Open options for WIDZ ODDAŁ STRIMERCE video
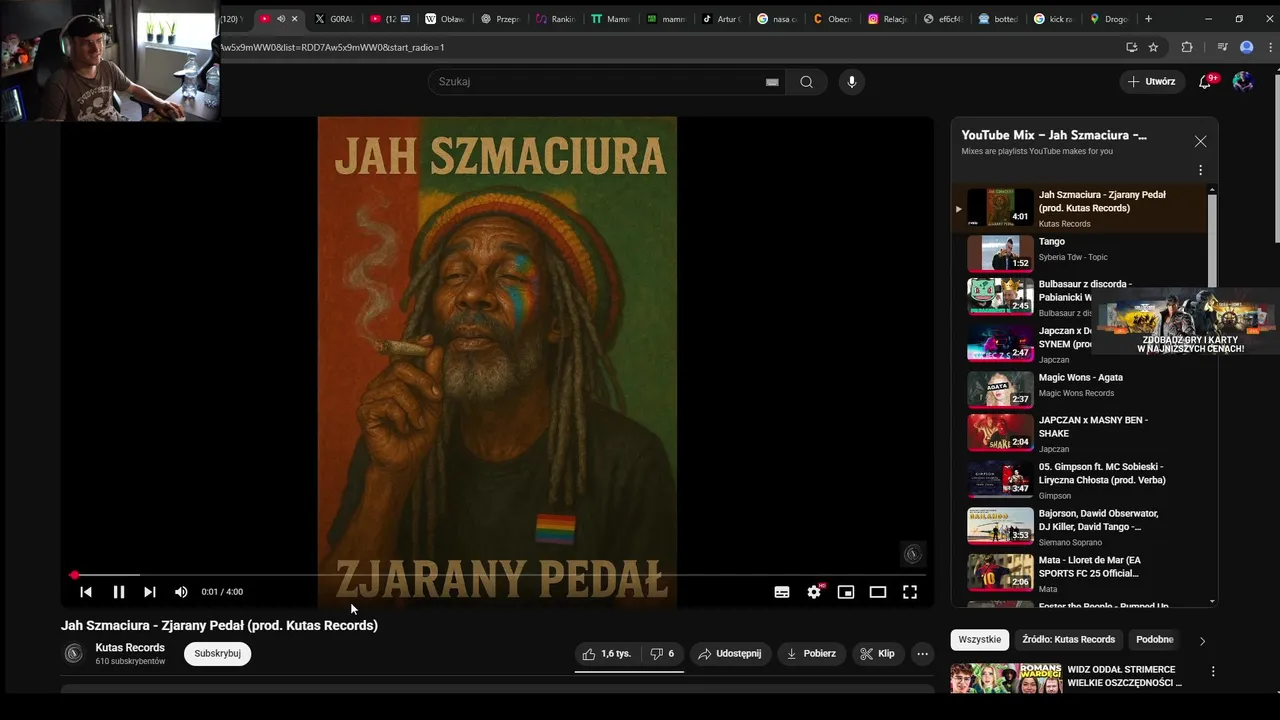The image size is (1280, 720). 1213,672
